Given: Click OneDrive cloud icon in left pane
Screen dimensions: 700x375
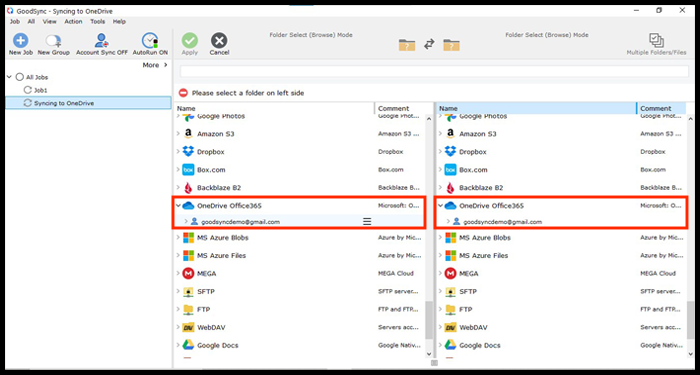Looking at the screenshot, I should (188, 206).
